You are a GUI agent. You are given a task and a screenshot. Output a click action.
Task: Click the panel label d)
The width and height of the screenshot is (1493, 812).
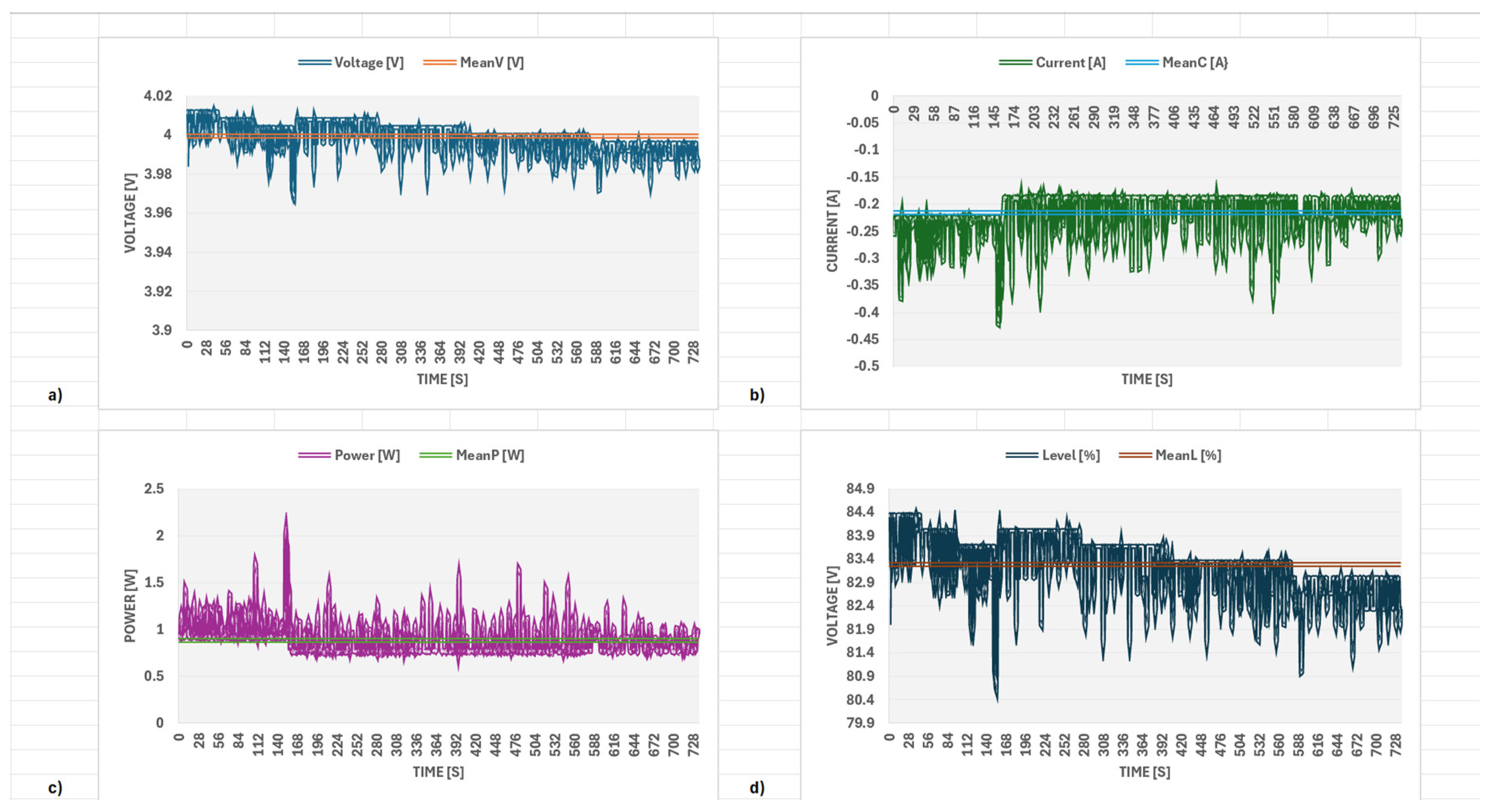pos(757,788)
